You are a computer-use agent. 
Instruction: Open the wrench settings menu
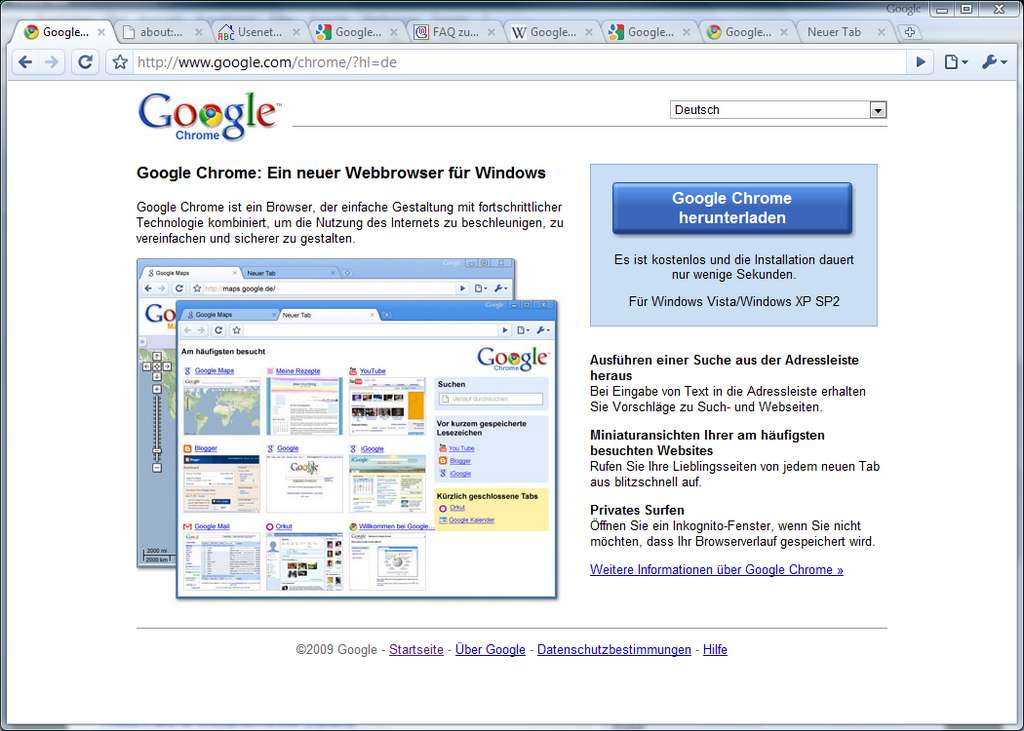click(994, 62)
